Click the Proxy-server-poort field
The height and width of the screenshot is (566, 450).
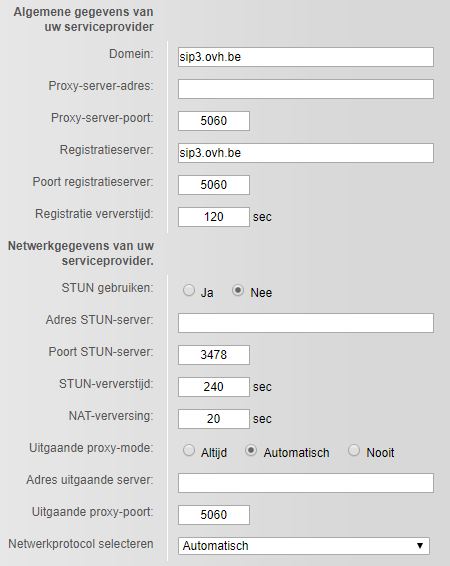coord(214,121)
